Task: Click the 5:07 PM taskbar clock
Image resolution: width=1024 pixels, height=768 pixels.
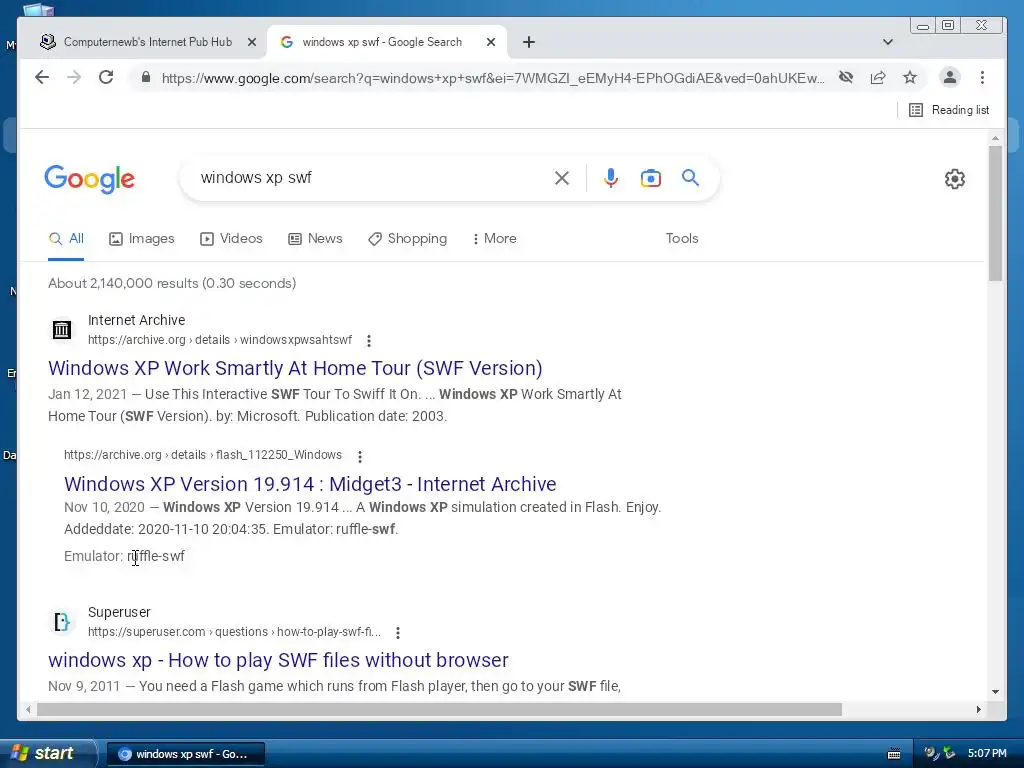Action: tap(987, 754)
